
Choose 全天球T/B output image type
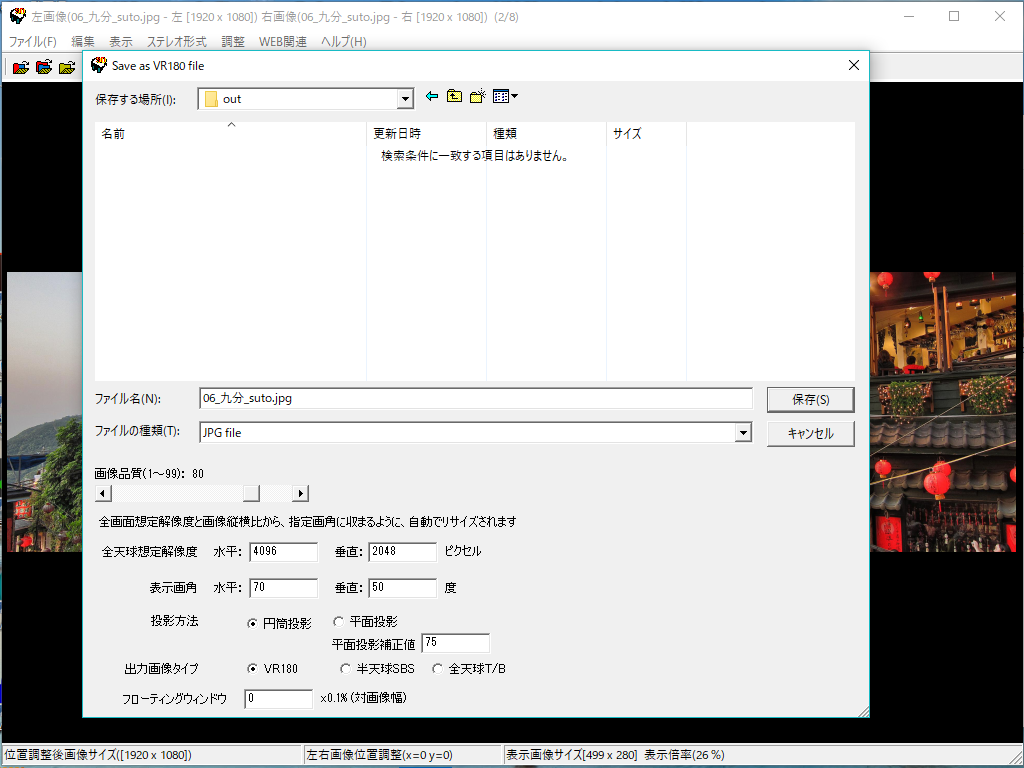pos(437,669)
